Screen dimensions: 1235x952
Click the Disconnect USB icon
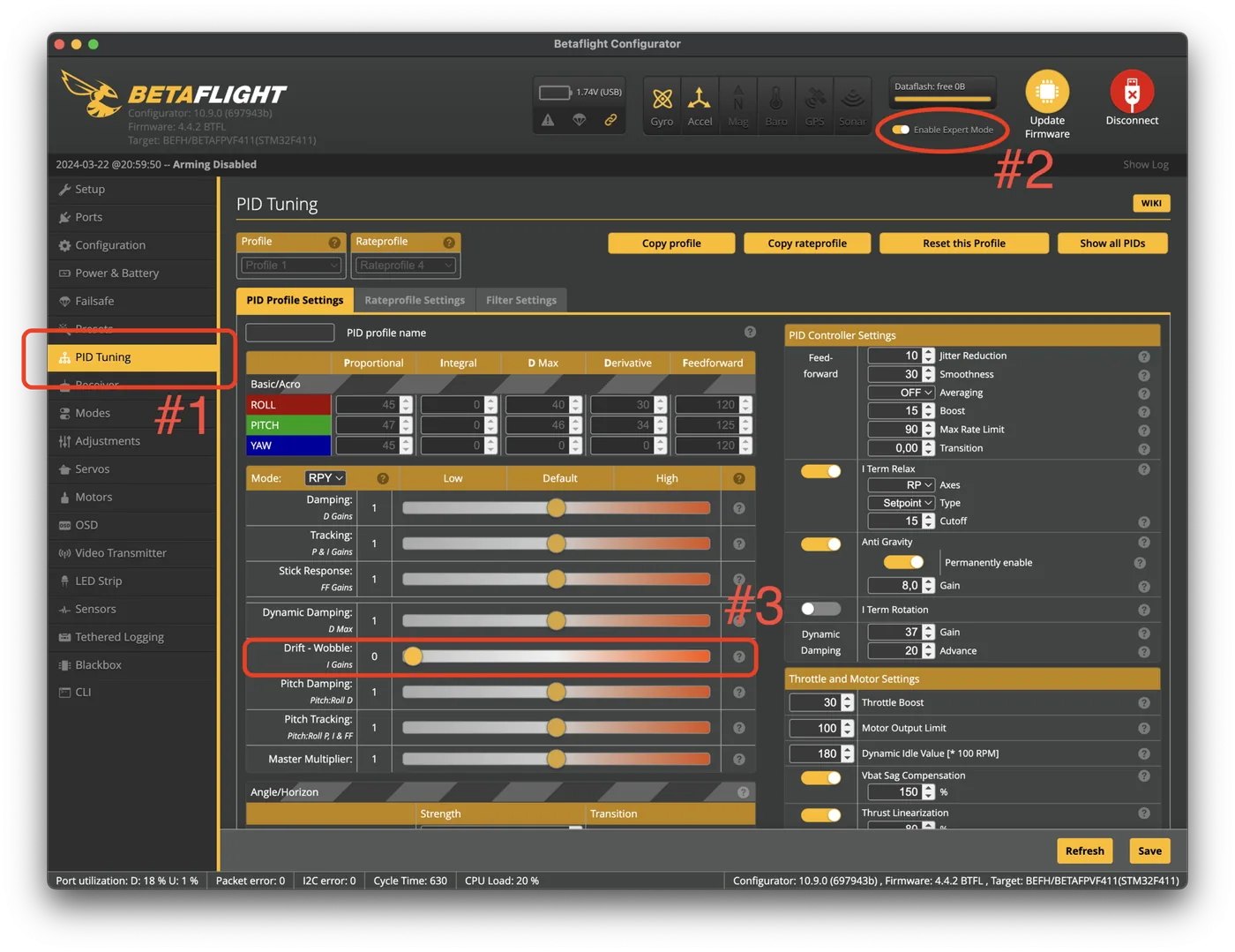click(x=1132, y=91)
